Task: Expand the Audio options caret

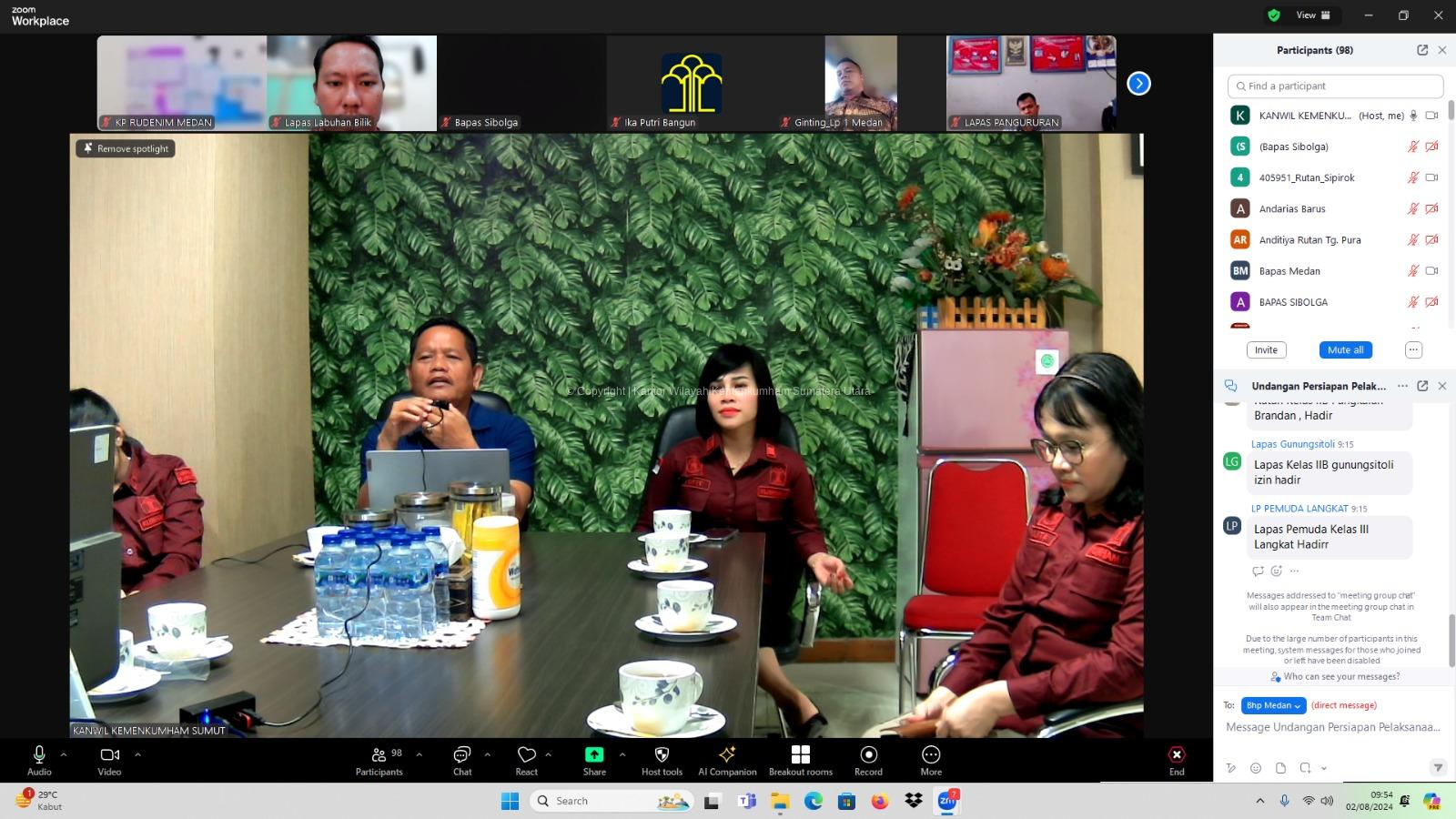Action: point(64,754)
